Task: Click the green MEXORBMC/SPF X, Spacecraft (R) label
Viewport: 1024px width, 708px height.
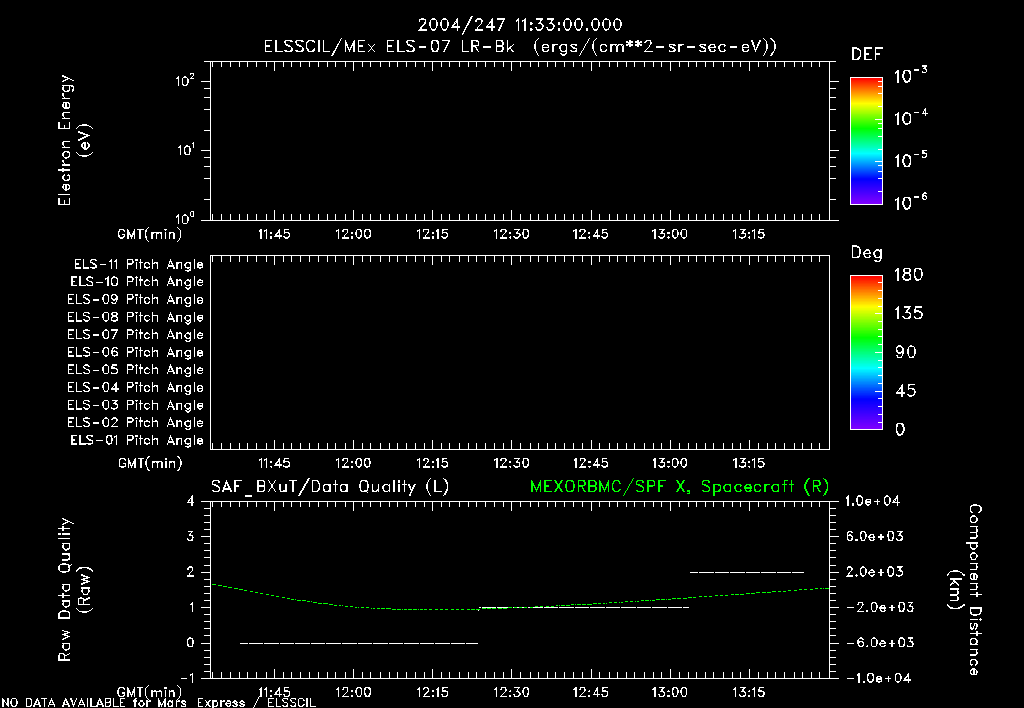Action: click(679, 487)
